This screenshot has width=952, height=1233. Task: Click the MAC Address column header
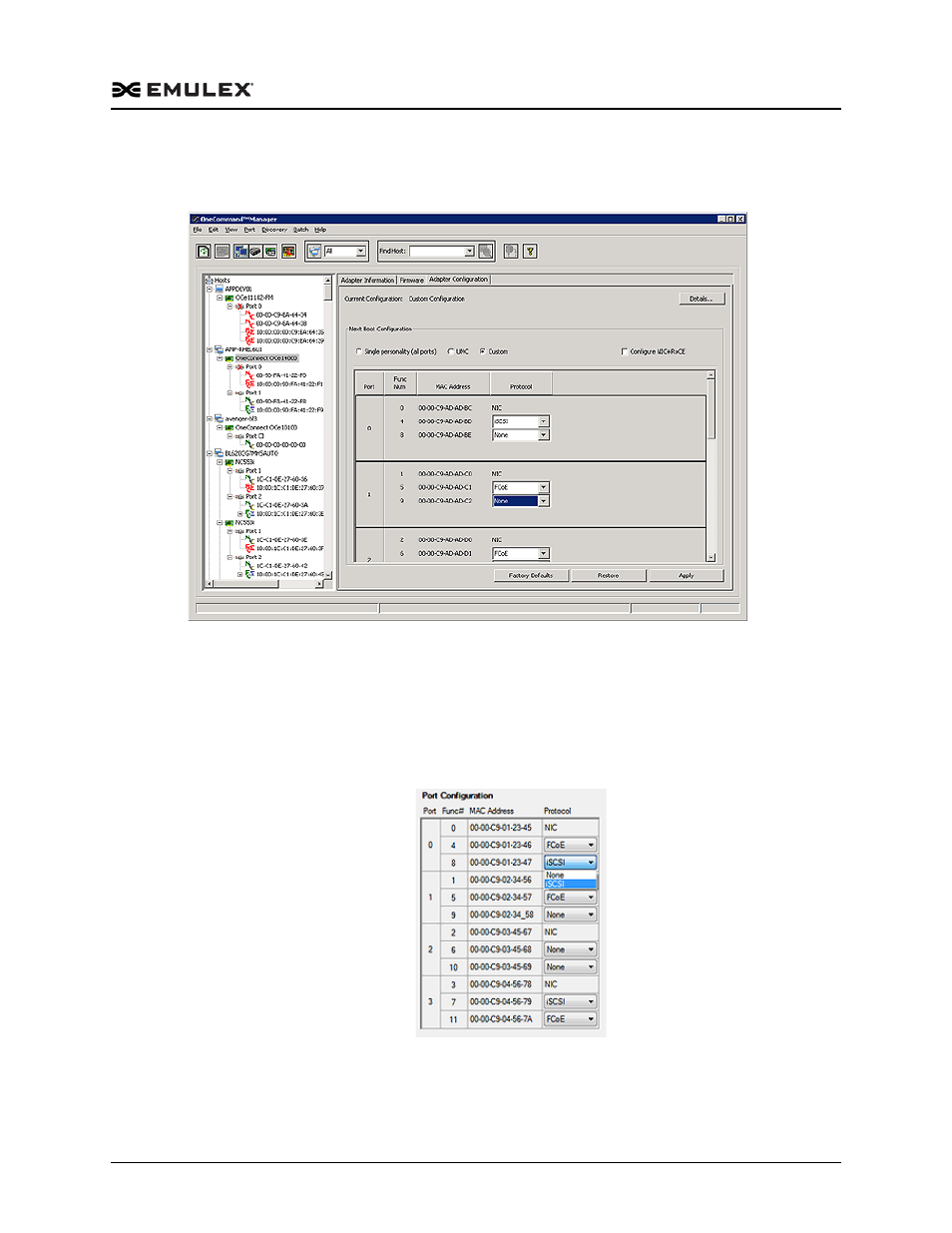click(453, 383)
